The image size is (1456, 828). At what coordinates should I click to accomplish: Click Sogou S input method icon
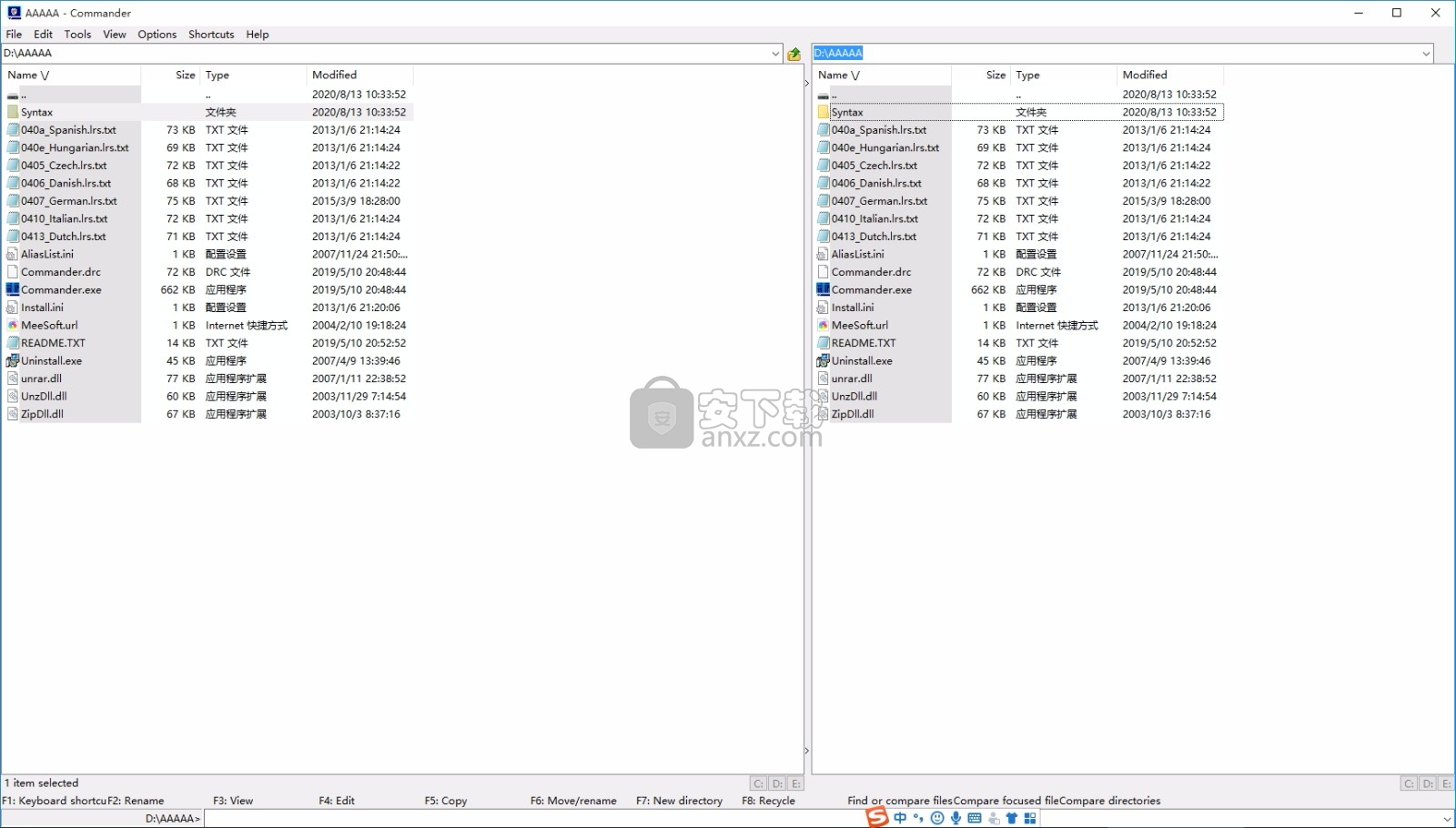pos(876,817)
